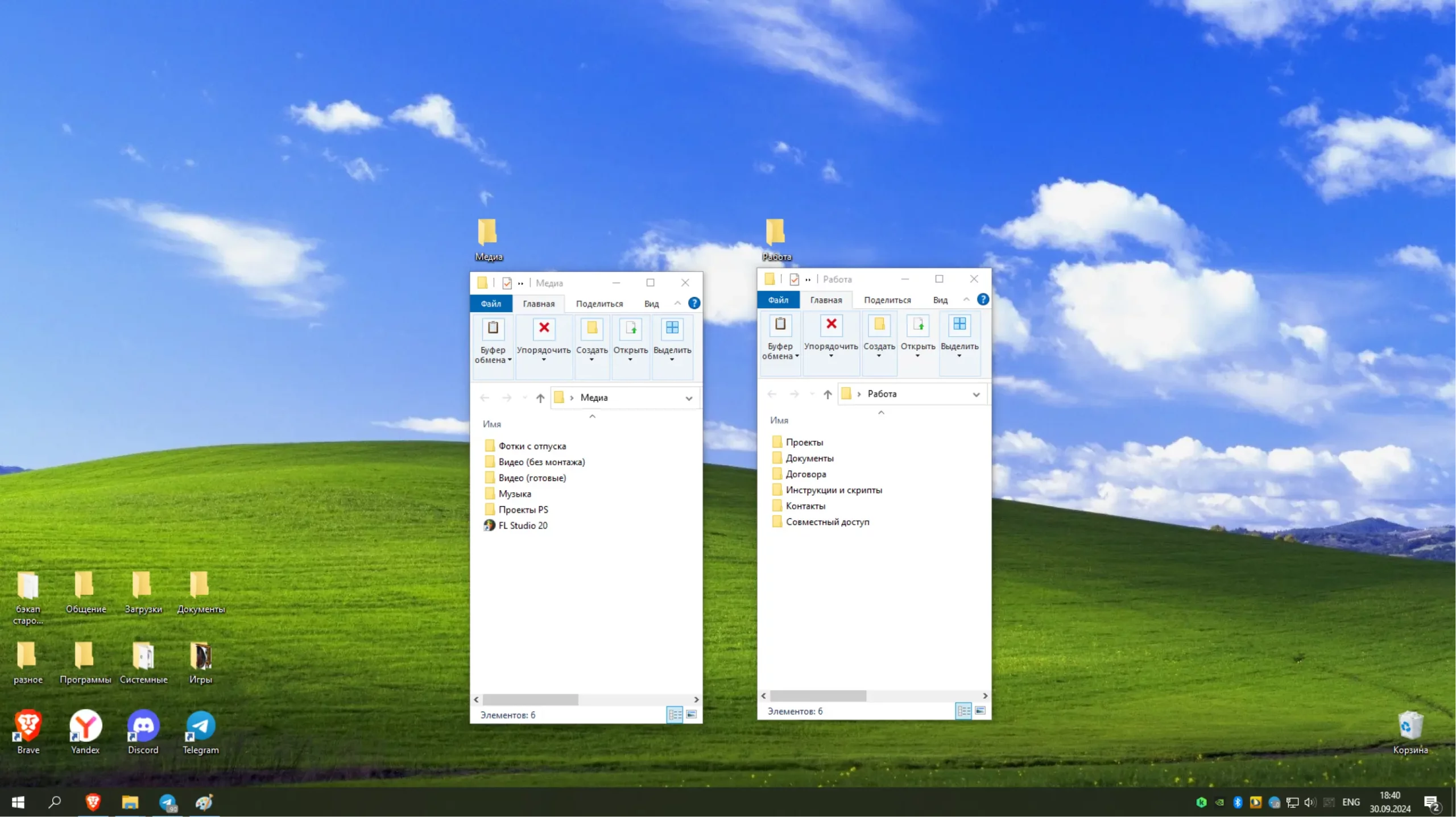Open the Discord desktop shortcut
This screenshot has width=1456, height=817.
tap(143, 727)
